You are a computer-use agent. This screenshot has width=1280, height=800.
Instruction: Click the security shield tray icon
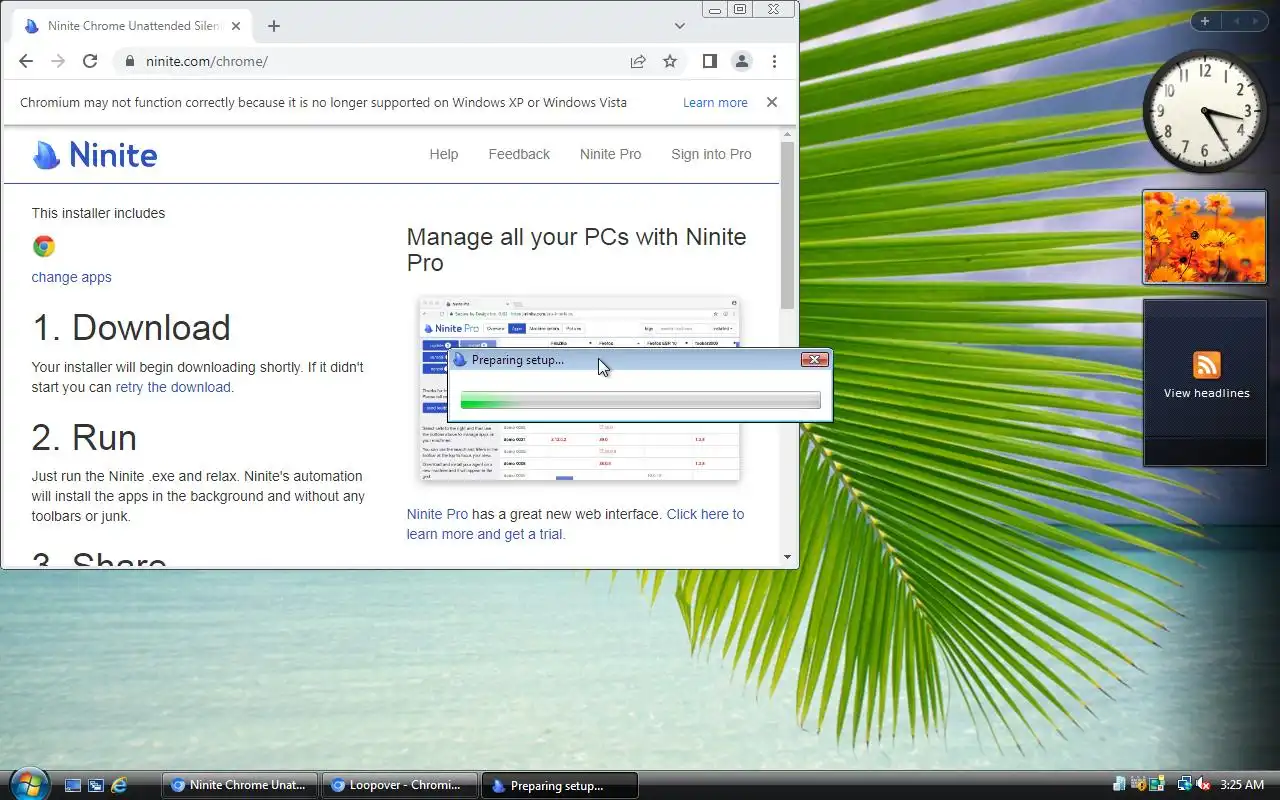pyautogui.click(x=1138, y=785)
